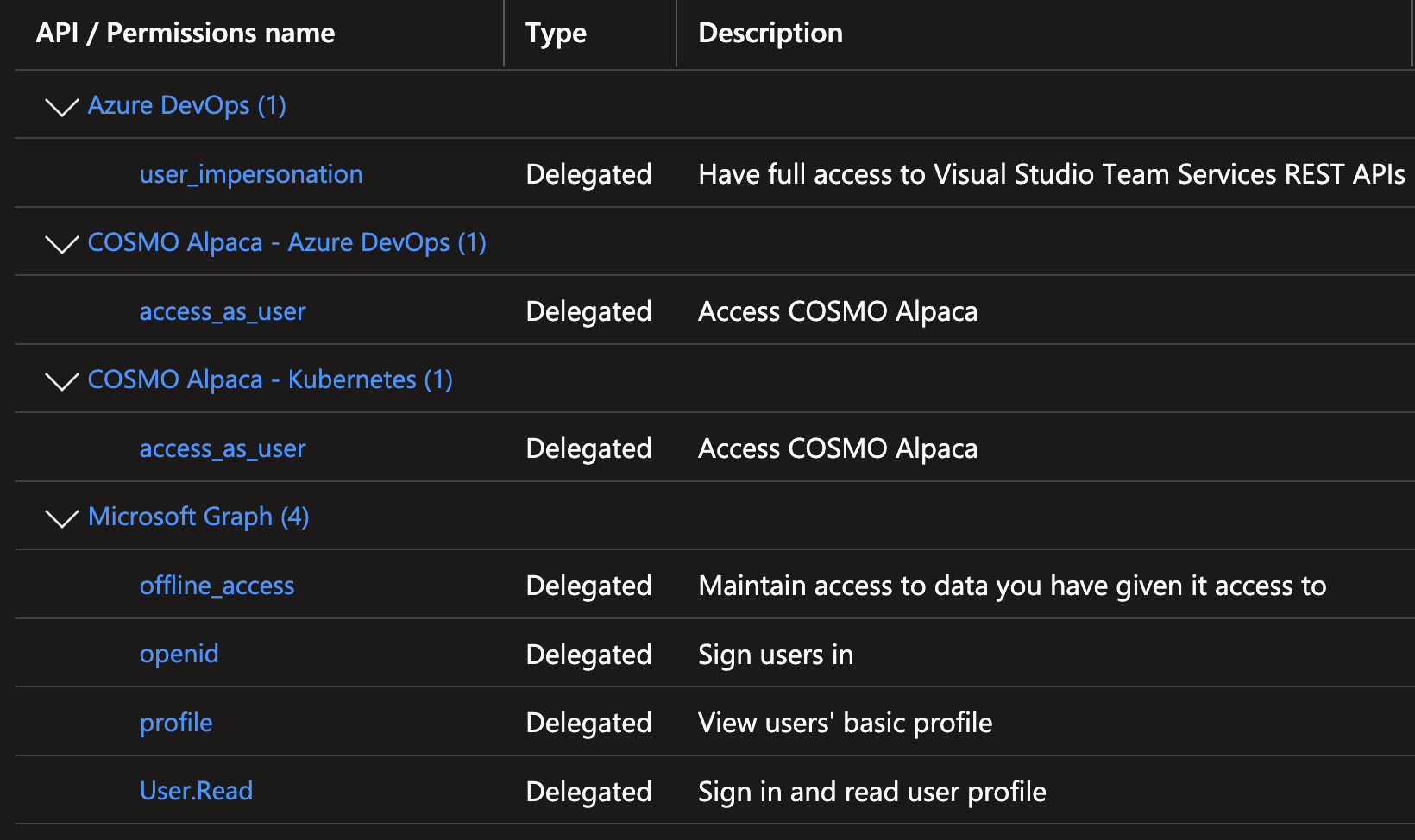Viewport: 1415px width, 840px height.
Task: Collapse the Microsoft Graph permissions group
Action: point(60,519)
